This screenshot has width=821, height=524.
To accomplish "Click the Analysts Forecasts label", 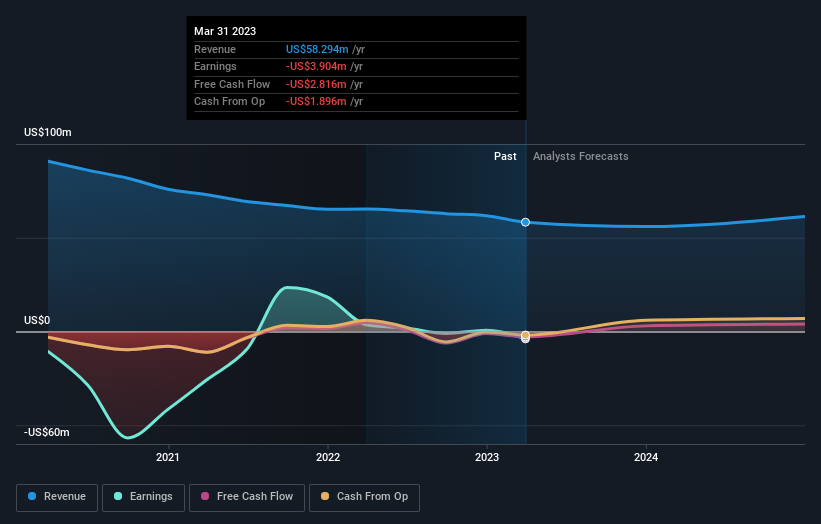I will coord(581,157).
